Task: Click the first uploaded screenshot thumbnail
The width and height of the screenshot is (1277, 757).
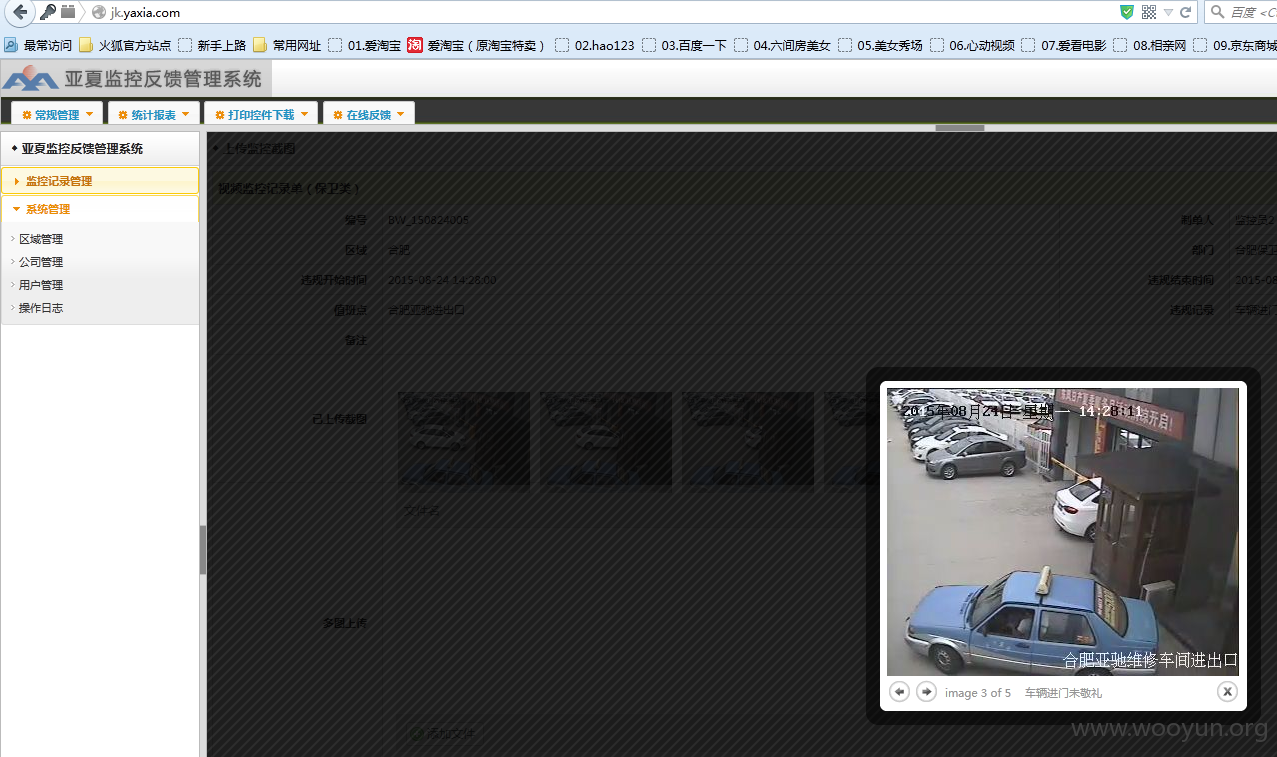Action: pyautogui.click(x=464, y=439)
